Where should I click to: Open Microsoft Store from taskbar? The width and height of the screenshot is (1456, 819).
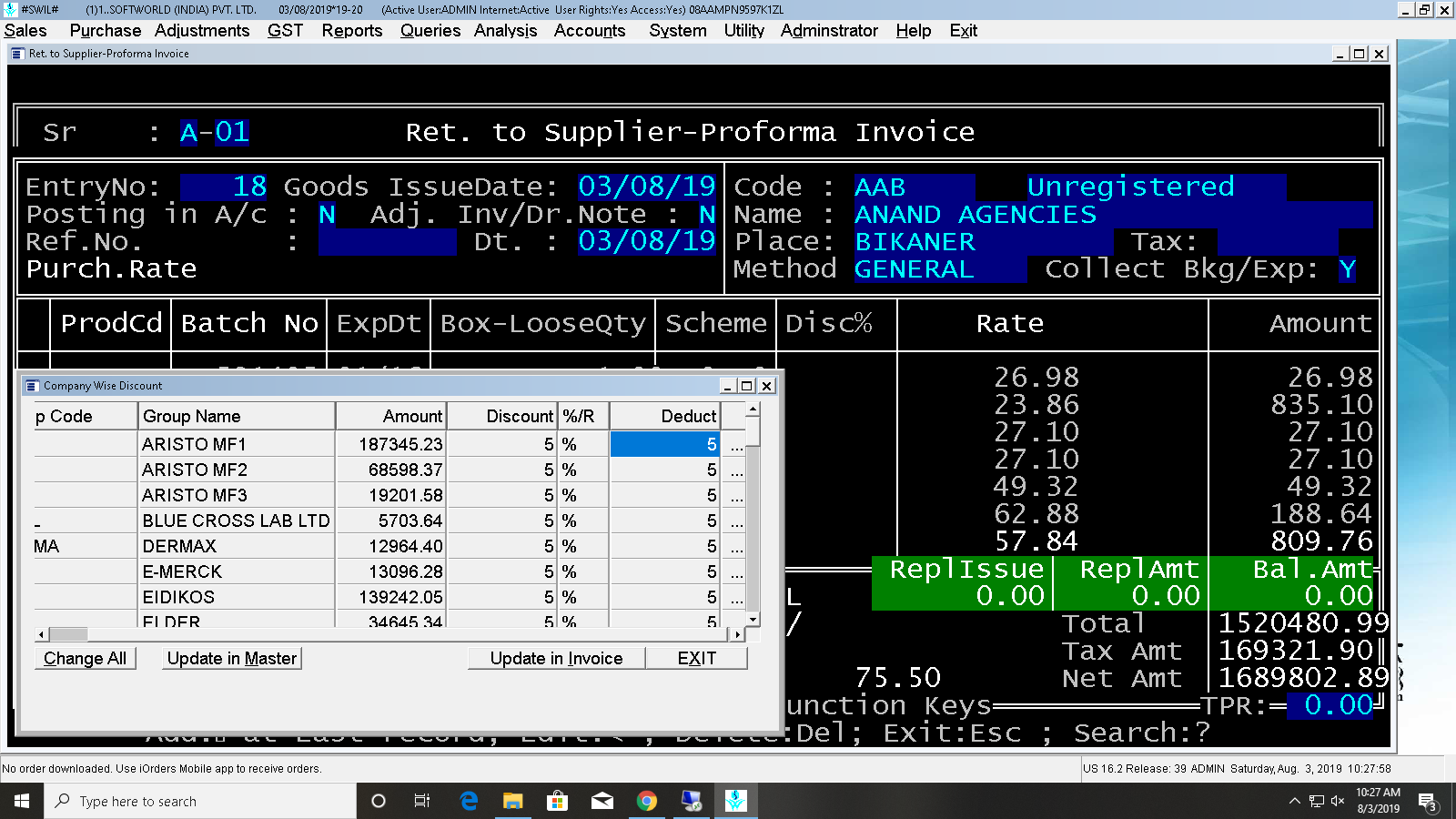coord(557,801)
